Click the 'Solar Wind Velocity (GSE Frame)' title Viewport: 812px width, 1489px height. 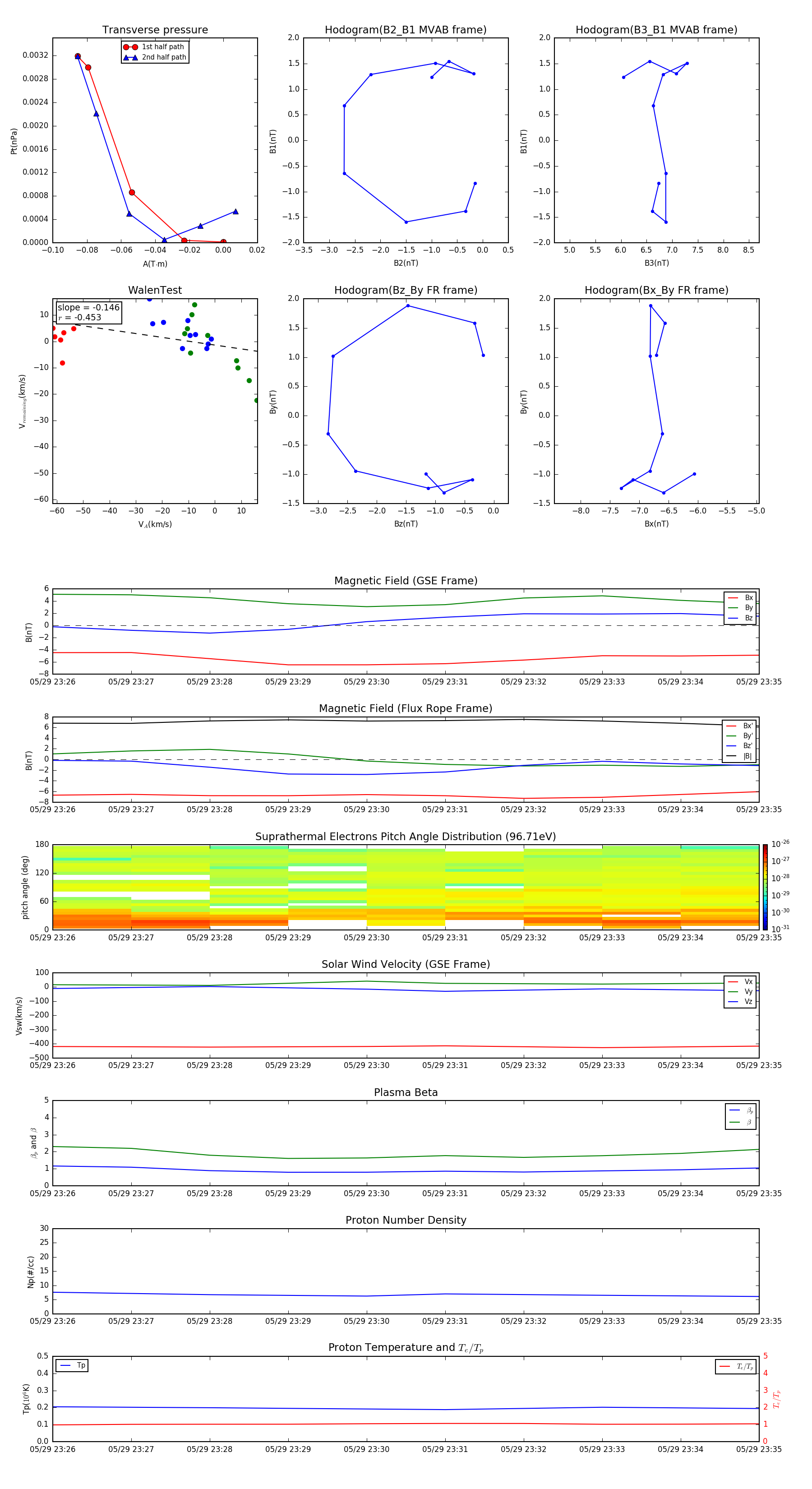[x=406, y=965]
